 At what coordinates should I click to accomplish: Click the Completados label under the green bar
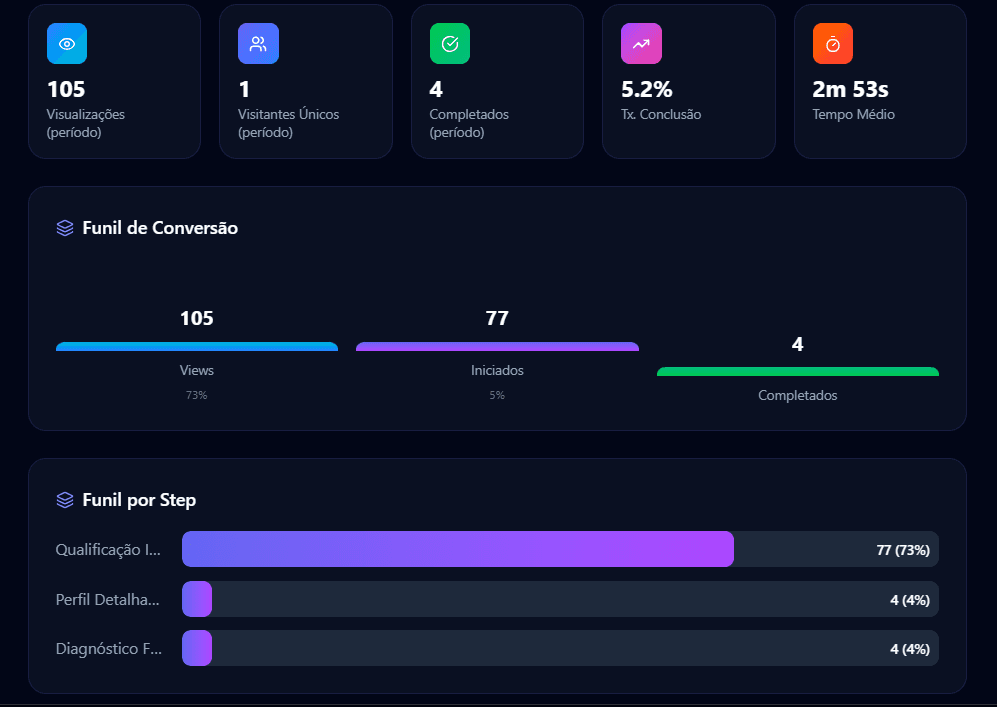click(797, 395)
